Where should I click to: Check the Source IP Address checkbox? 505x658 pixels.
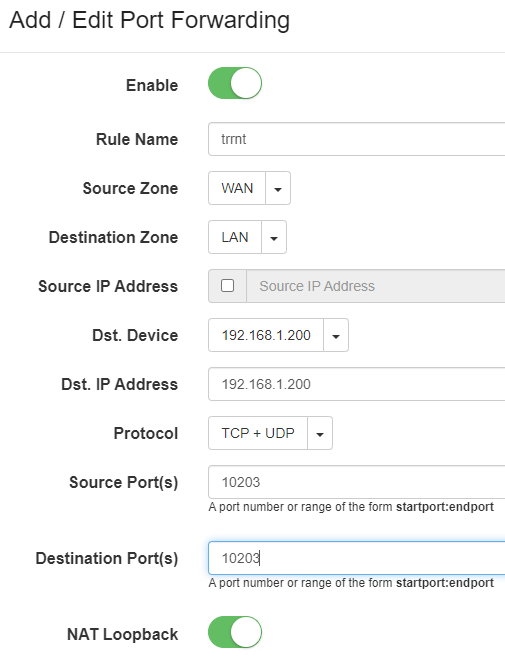tap(228, 286)
